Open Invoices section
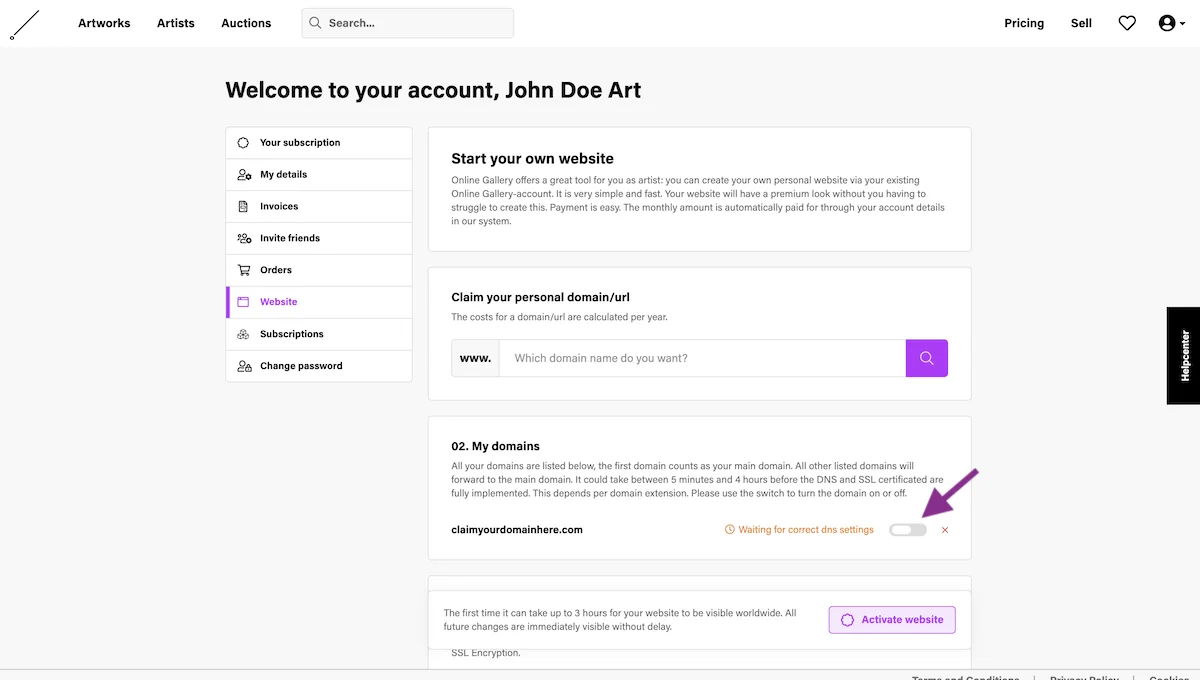This screenshot has height=680, width=1200. tap(319, 207)
